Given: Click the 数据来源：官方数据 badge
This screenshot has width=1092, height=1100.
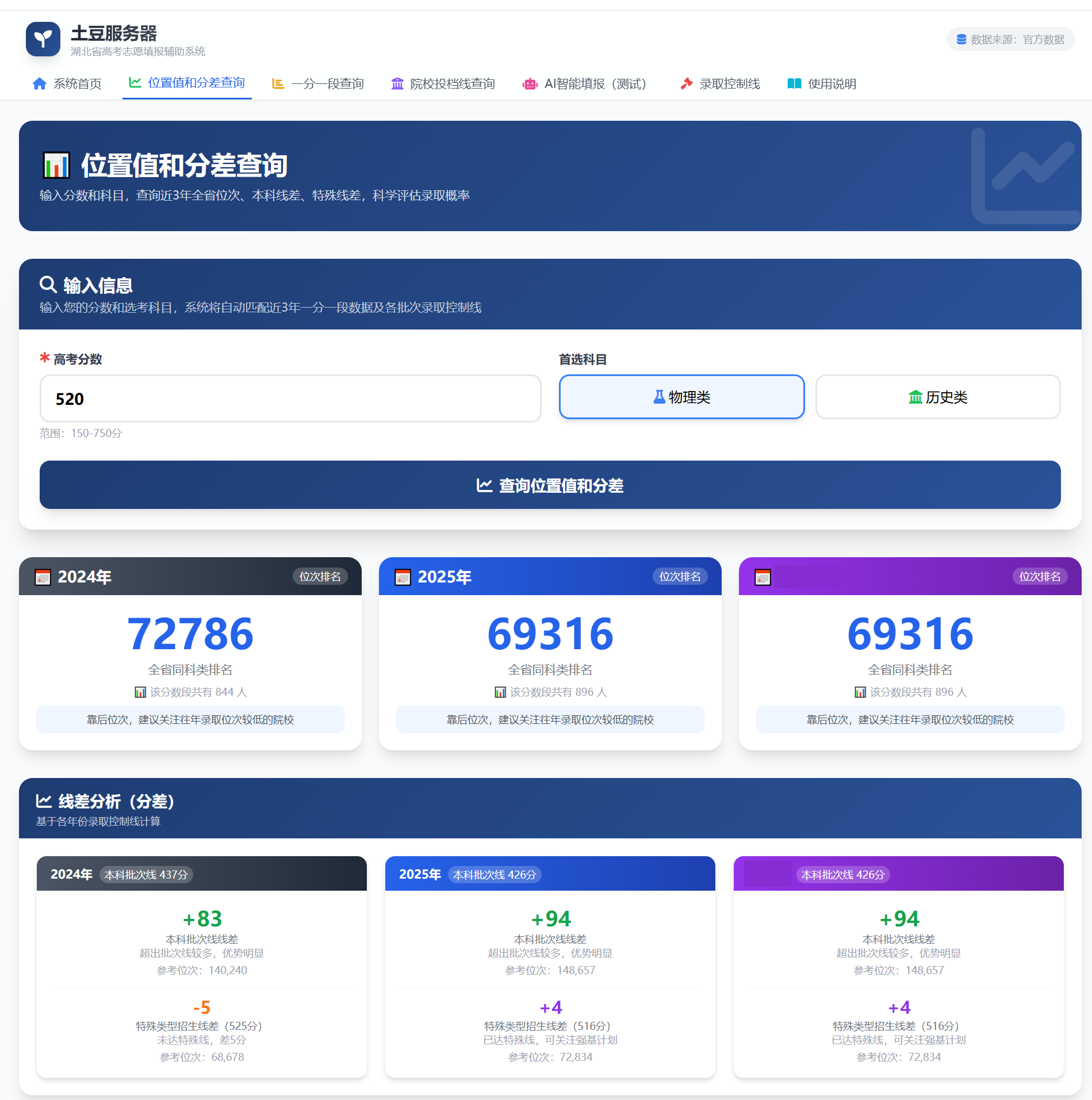Looking at the screenshot, I should 1010,39.
